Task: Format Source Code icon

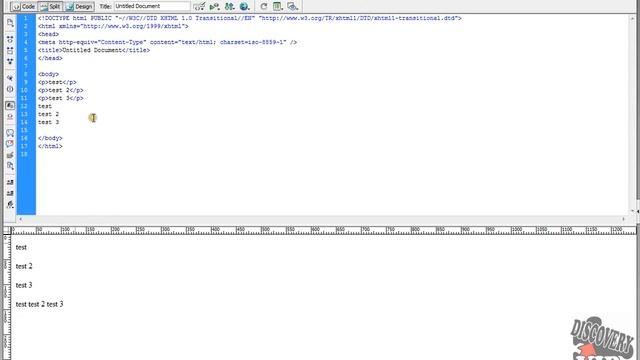Action: (10, 204)
